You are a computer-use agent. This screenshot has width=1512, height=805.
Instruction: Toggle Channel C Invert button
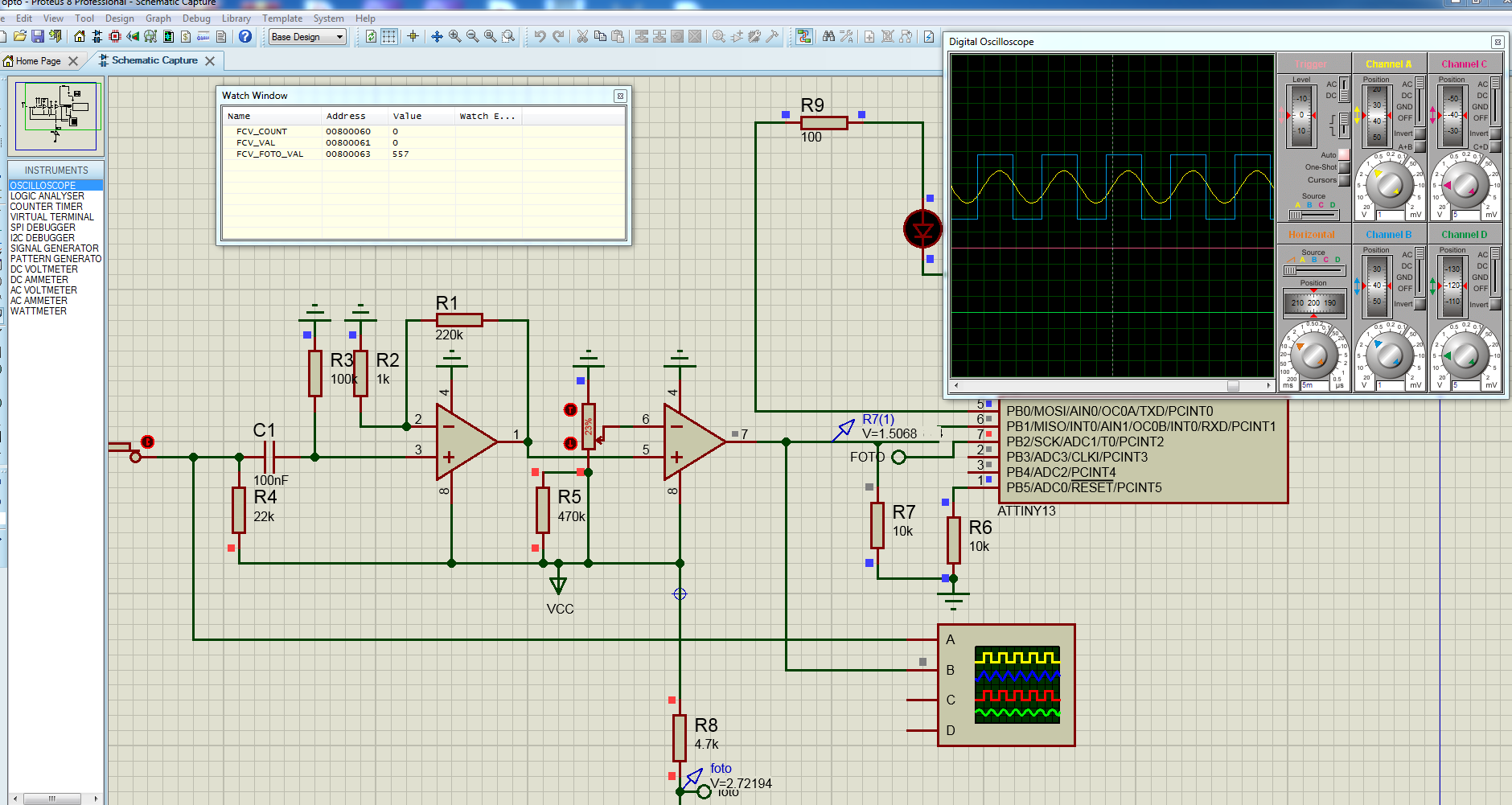coord(1495,133)
